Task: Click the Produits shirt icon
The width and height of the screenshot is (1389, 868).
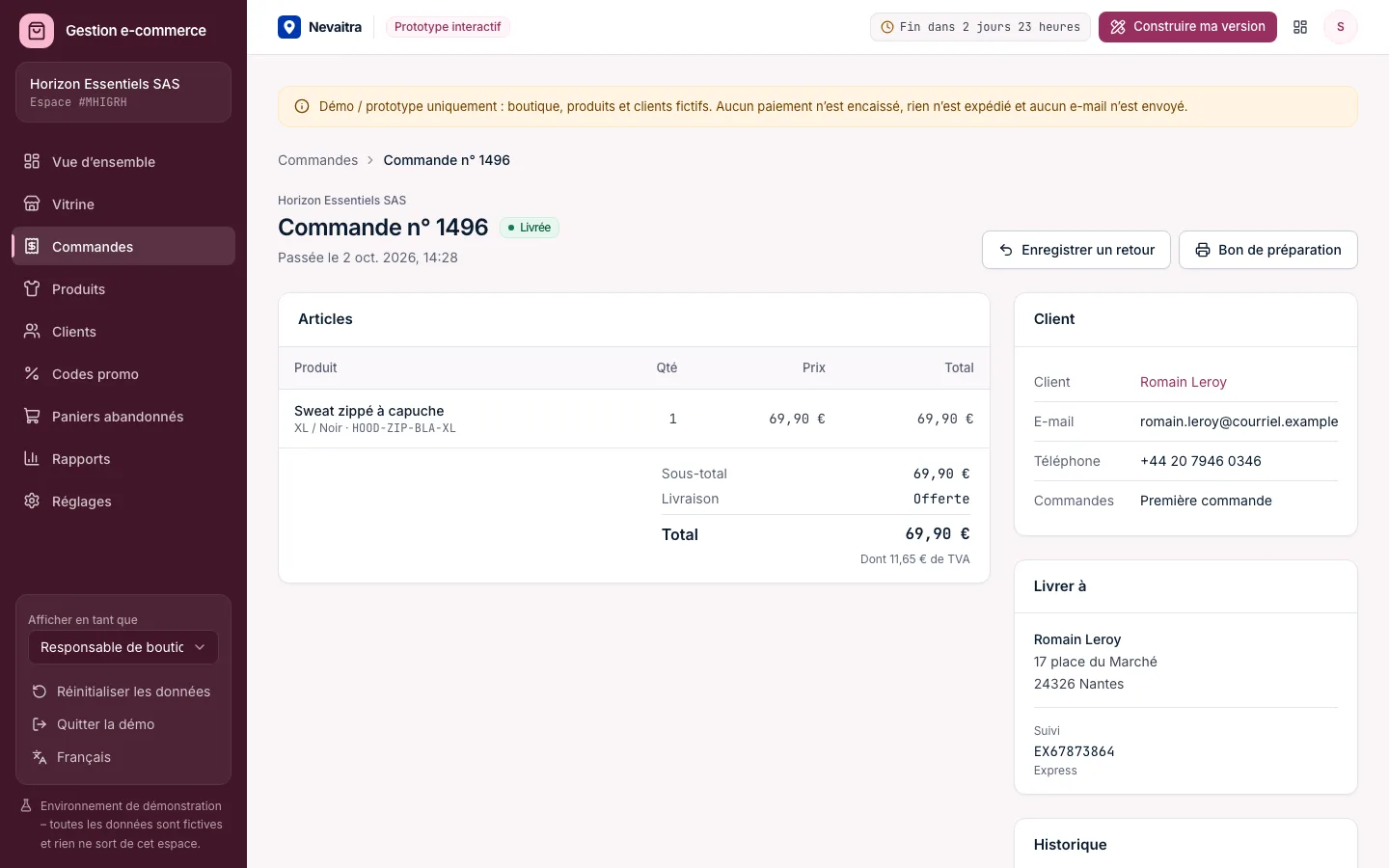Action: (32, 288)
